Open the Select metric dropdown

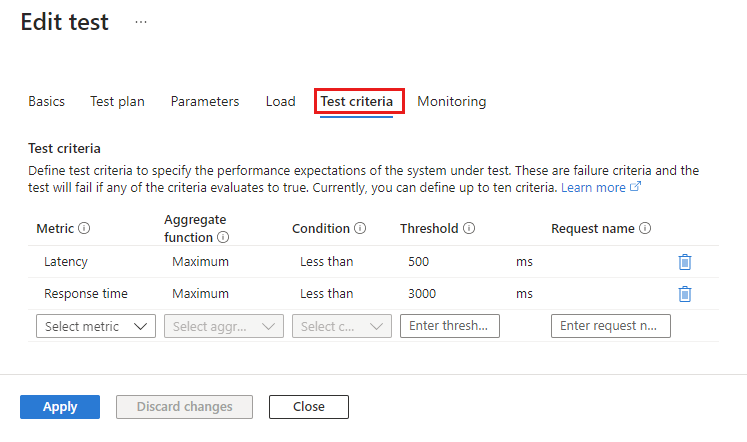[x=96, y=326]
